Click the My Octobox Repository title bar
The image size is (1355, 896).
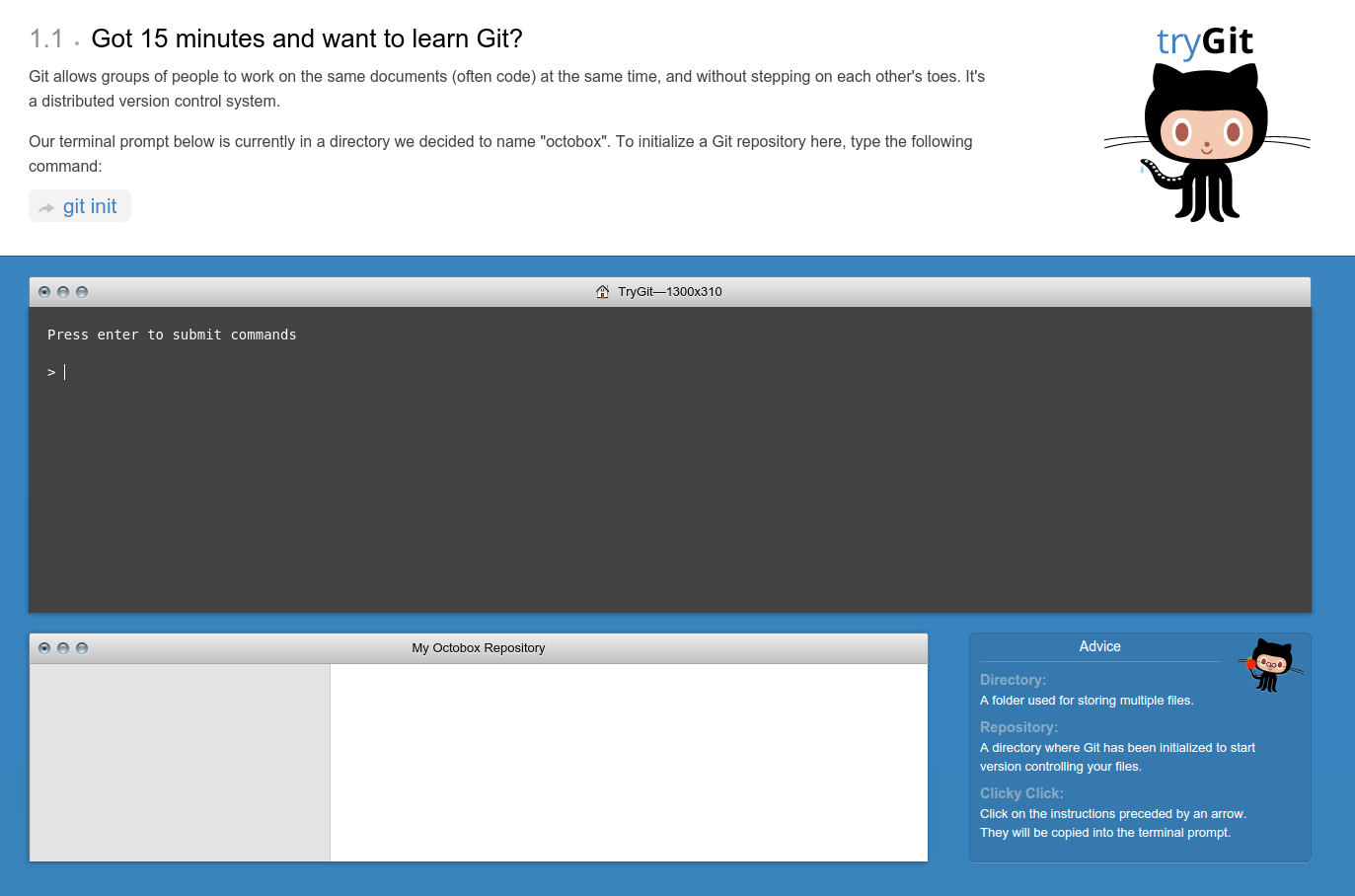coord(479,648)
